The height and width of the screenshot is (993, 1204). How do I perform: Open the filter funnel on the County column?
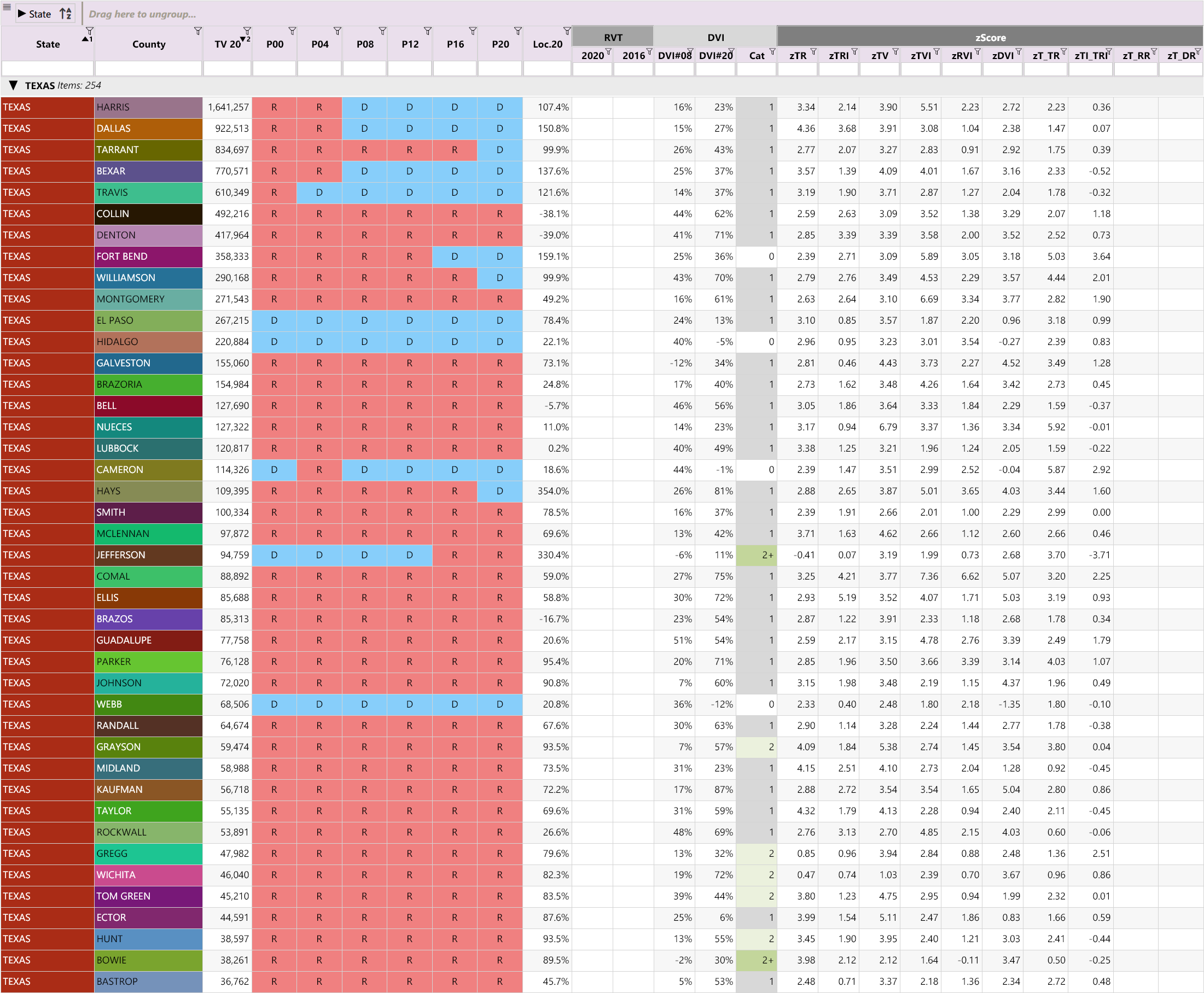197,31
